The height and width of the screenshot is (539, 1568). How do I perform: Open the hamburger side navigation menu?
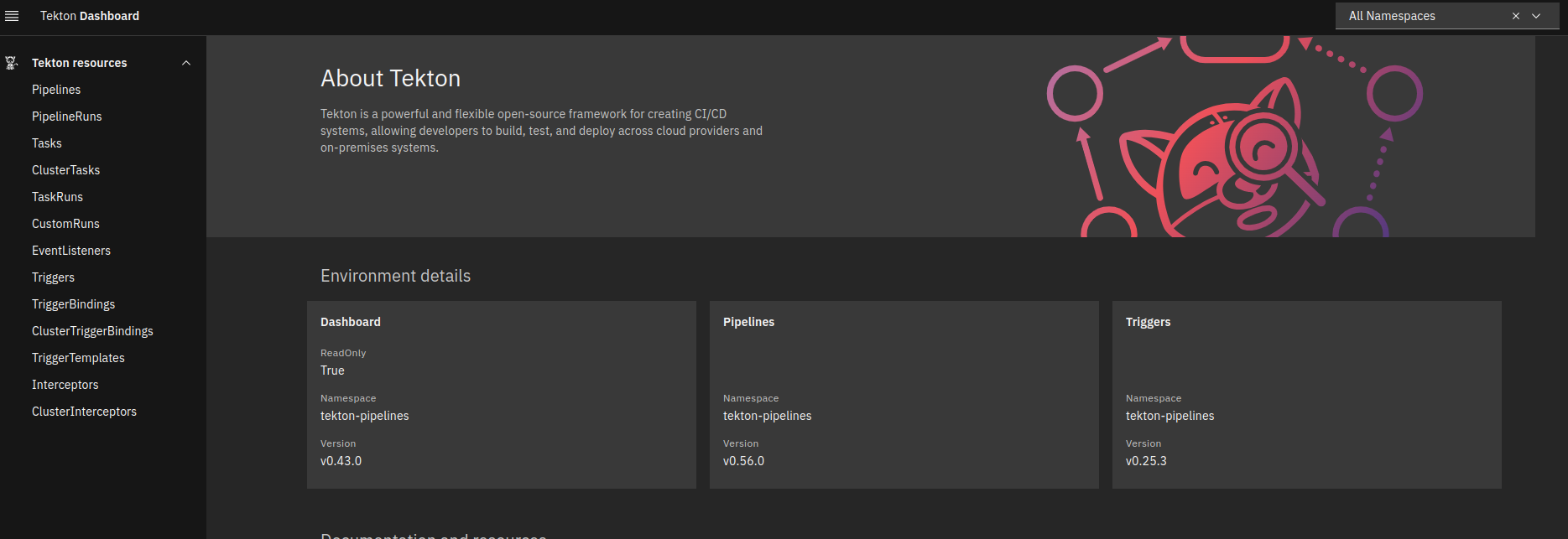coord(12,16)
